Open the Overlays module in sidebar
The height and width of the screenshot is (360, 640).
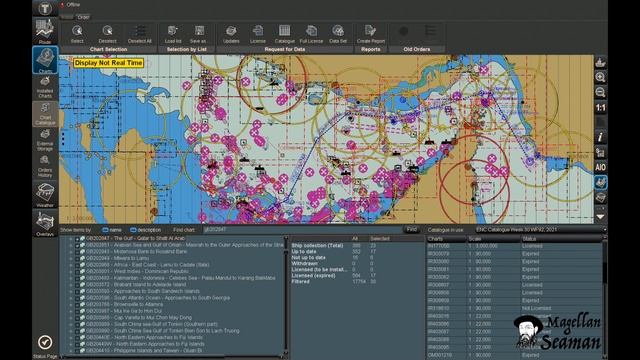point(45,224)
